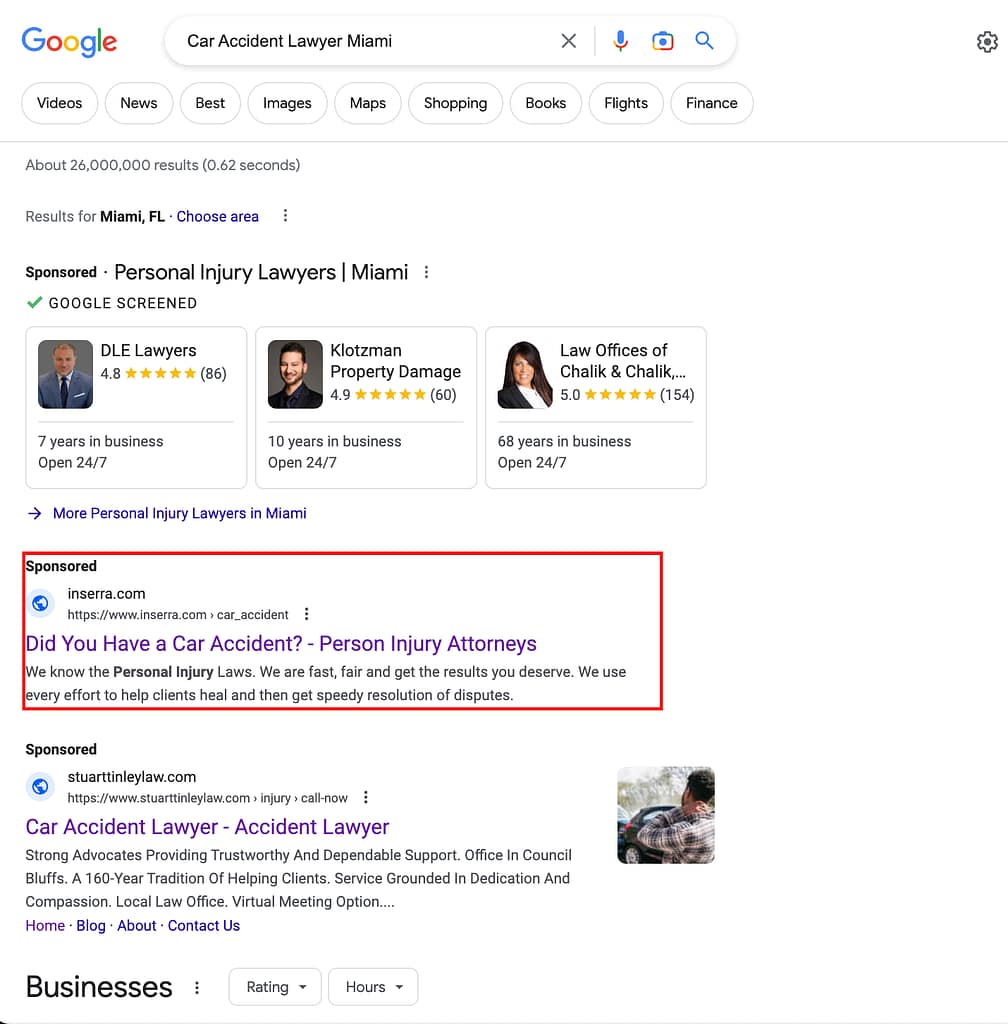Open the DLE Lawyers profile photo
The height and width of the screenshot is (1024, 1008).
tap(65, 374)
